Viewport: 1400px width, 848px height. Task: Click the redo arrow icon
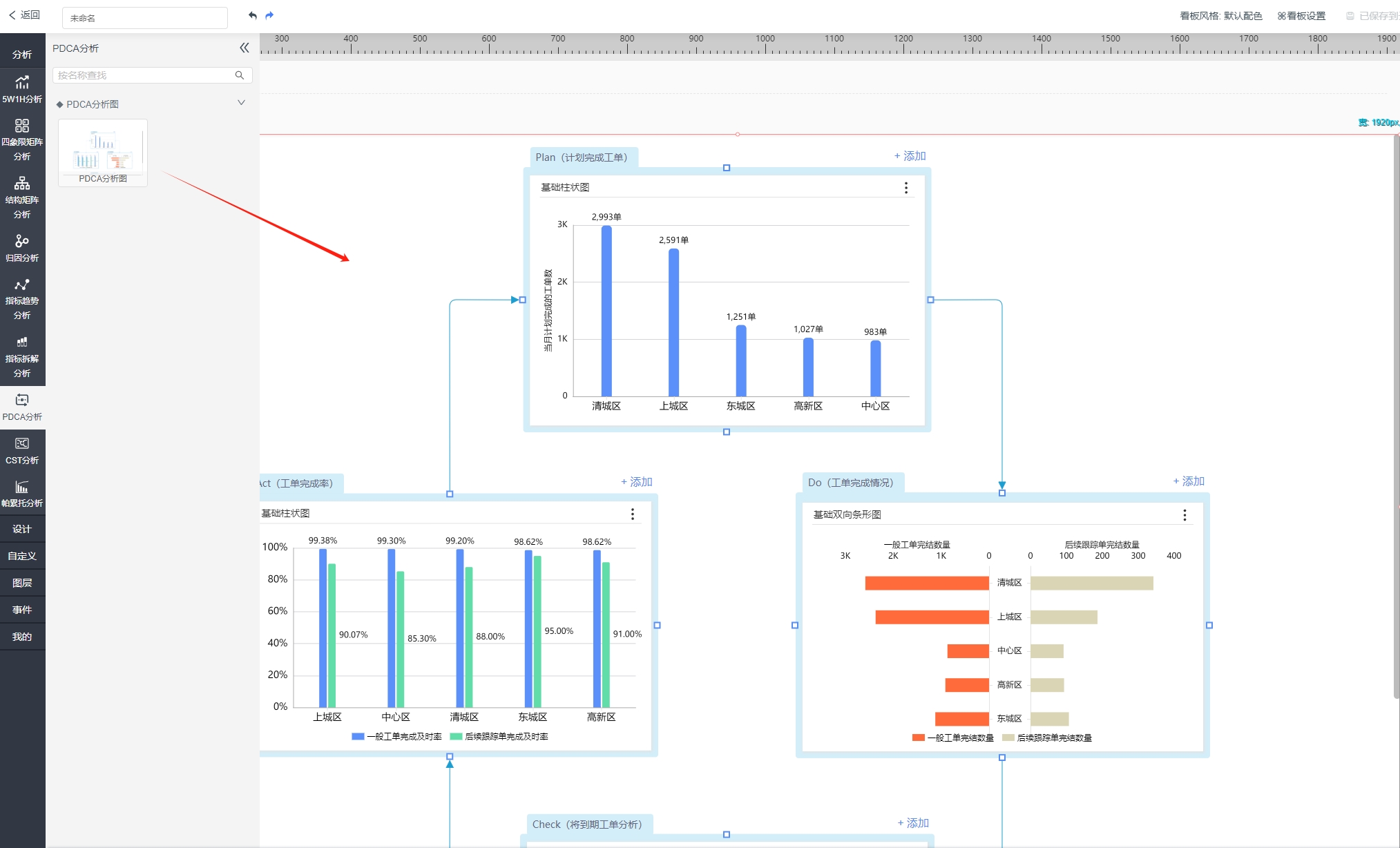tap(269, 15)
